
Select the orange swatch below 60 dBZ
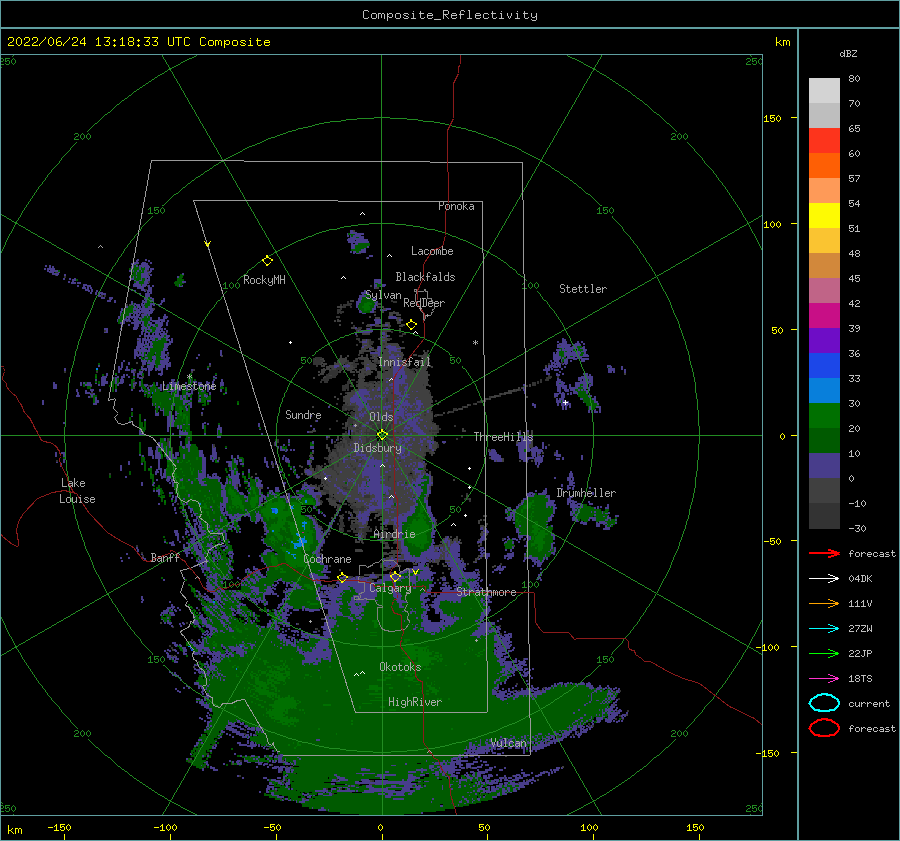tap(824, 165)
